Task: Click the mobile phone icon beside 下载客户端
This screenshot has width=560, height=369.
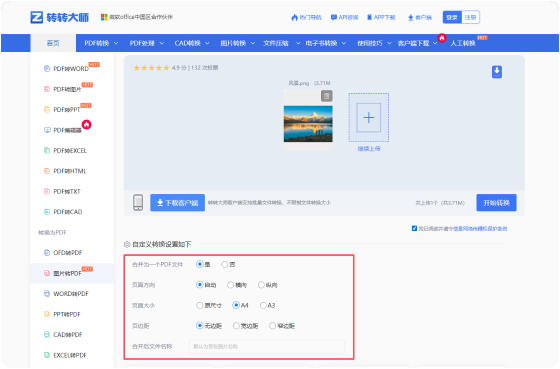Action: [x=138, y=203]
